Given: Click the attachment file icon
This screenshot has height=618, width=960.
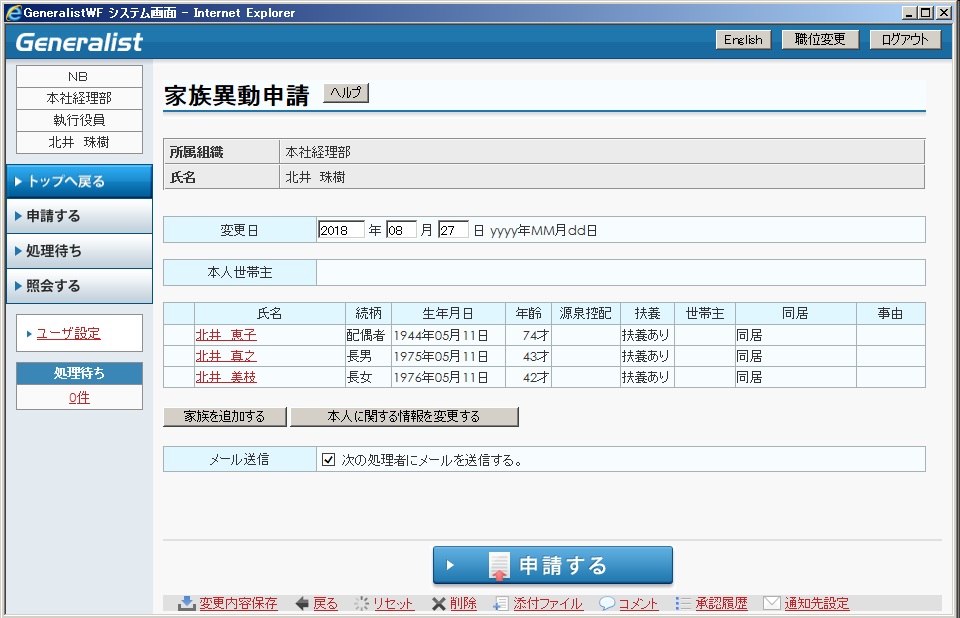Looking at the screenshot, I should click(501, 603).
